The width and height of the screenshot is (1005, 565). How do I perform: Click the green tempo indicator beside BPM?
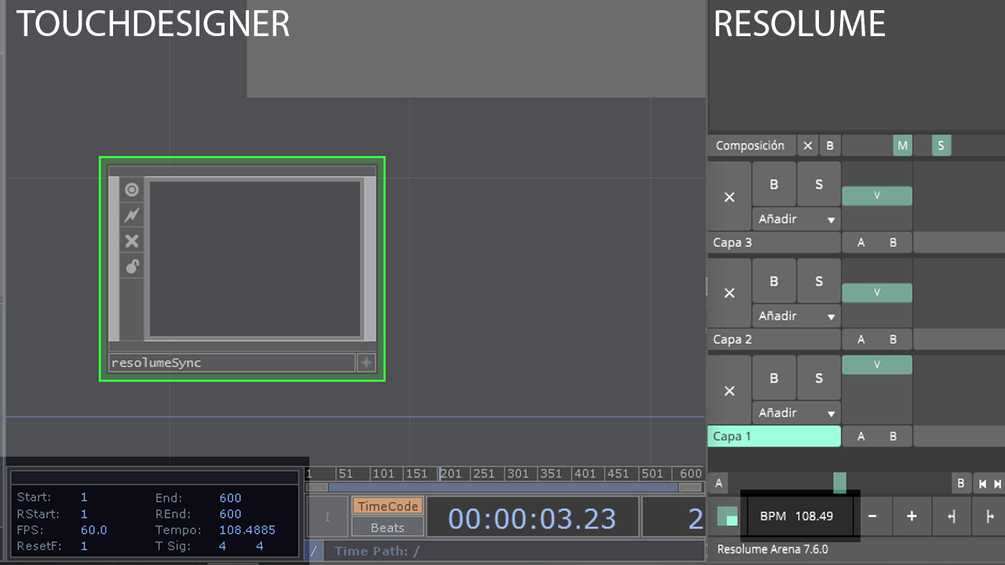click(727, 516)
